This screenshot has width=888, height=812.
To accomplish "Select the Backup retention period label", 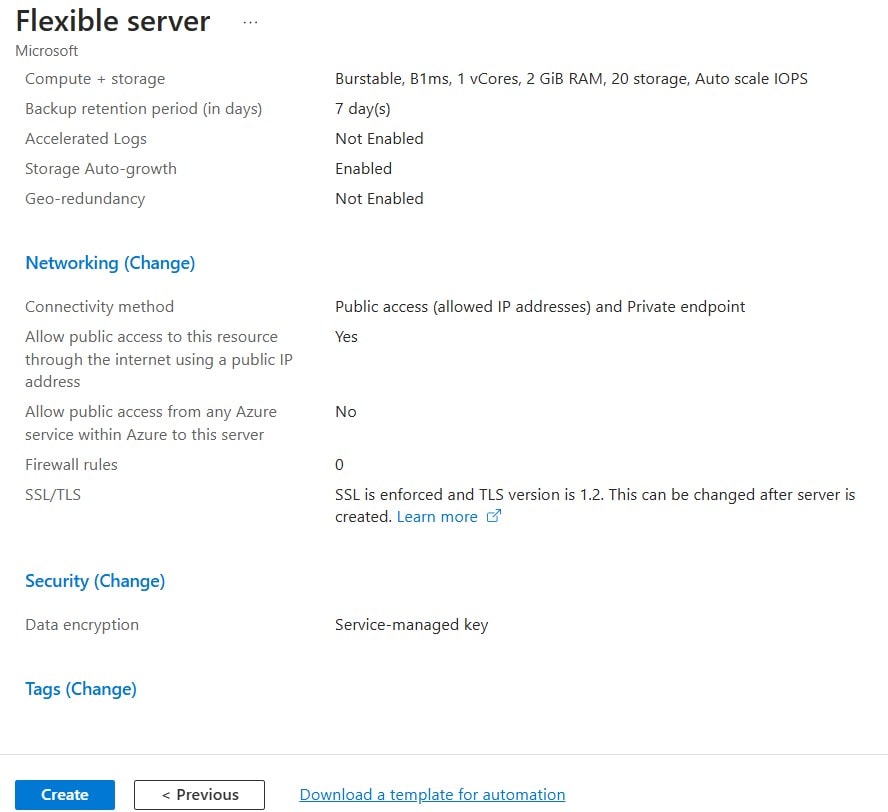I will pyautogui.click(x=144, y=109).
